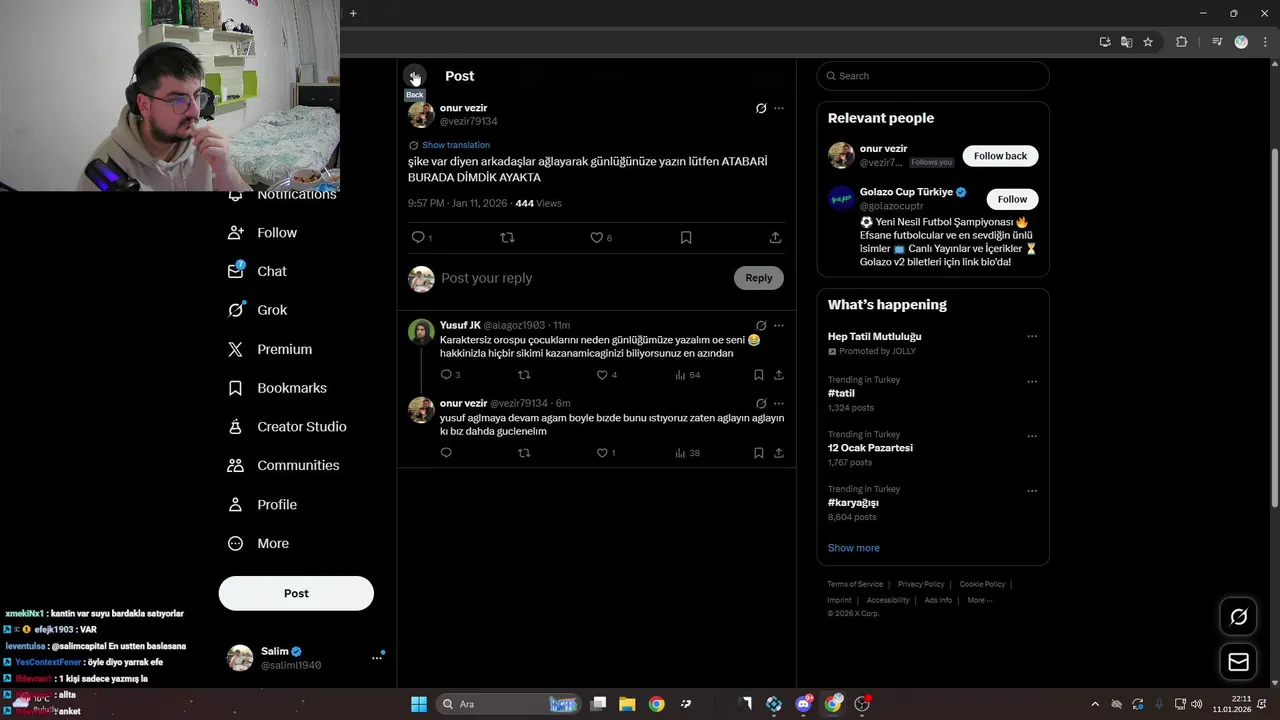
Task: Click the large white Post button
Action: (296, 593)
